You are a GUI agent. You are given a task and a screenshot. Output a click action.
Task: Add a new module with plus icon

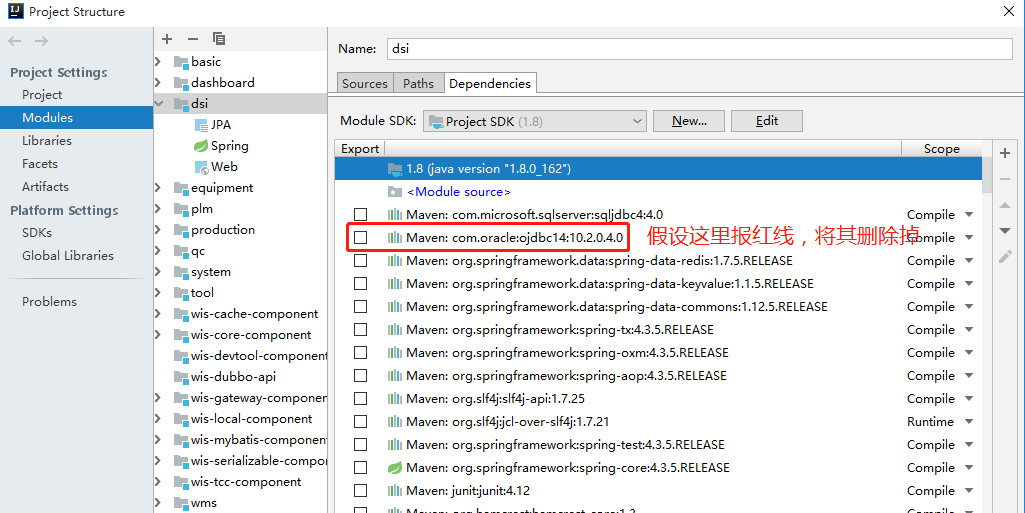(x=167, y=39)
